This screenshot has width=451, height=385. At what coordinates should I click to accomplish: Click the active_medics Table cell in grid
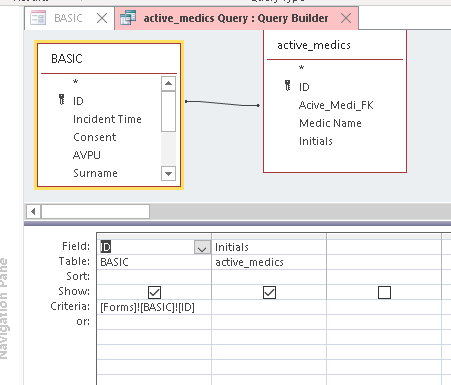(x=269, y=262)
